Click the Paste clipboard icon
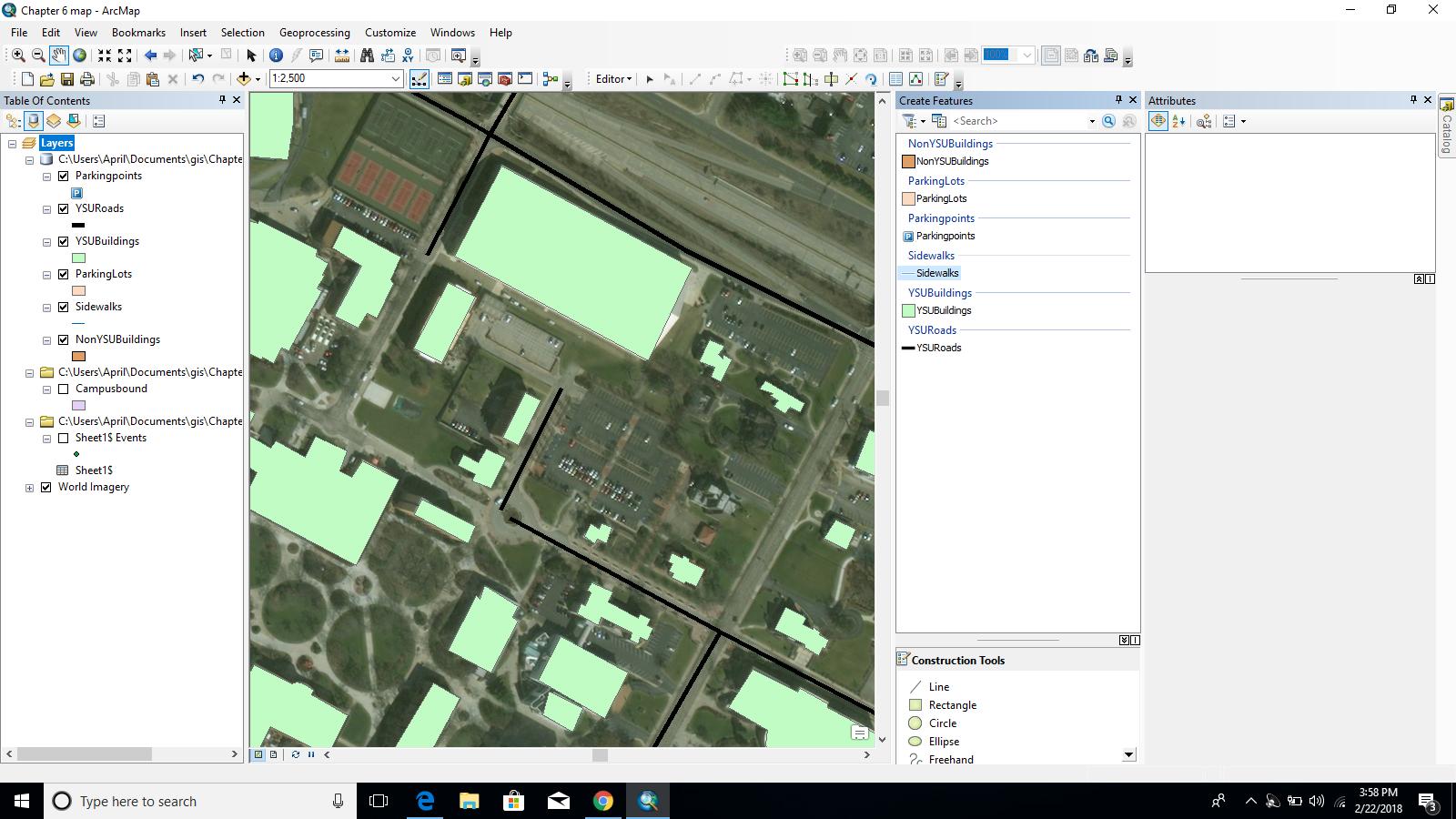Viewport: 1456px width, 819px height. point(153,79)
